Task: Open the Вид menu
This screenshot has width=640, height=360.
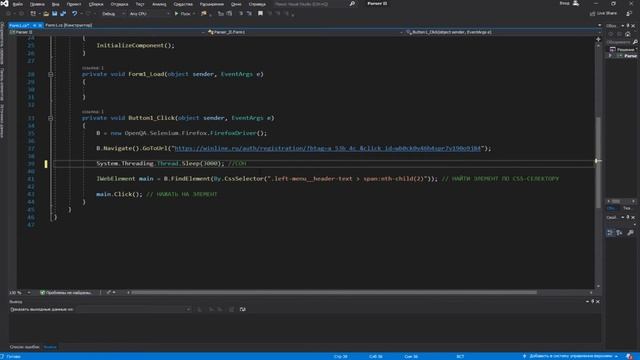Action: [x=56, y=4]
